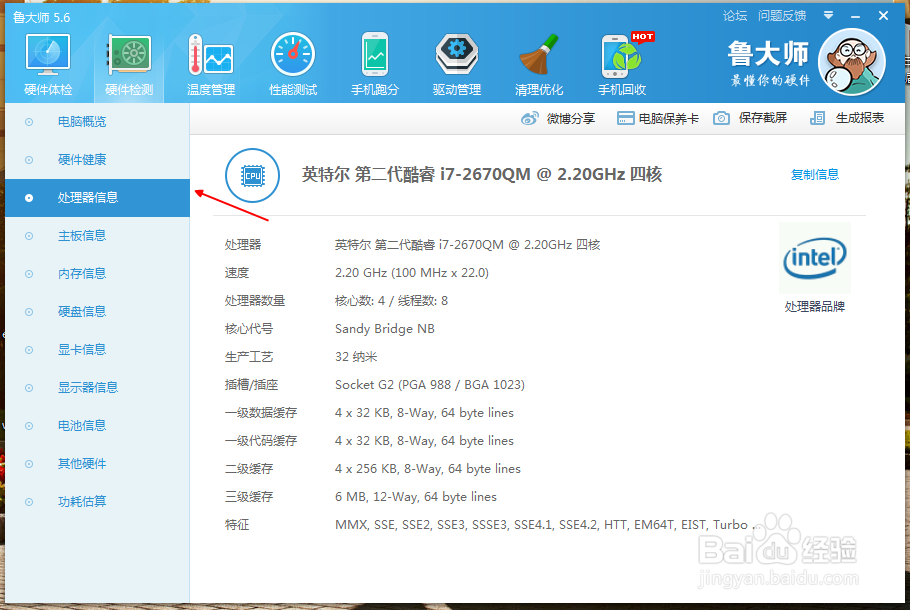
Task: Open 手机跑分 phone benchmark icon
Action: (x=375, y=55)
